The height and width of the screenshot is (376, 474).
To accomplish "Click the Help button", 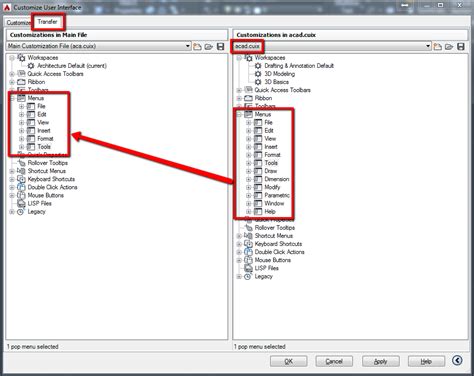I will [x=426, y=361].
